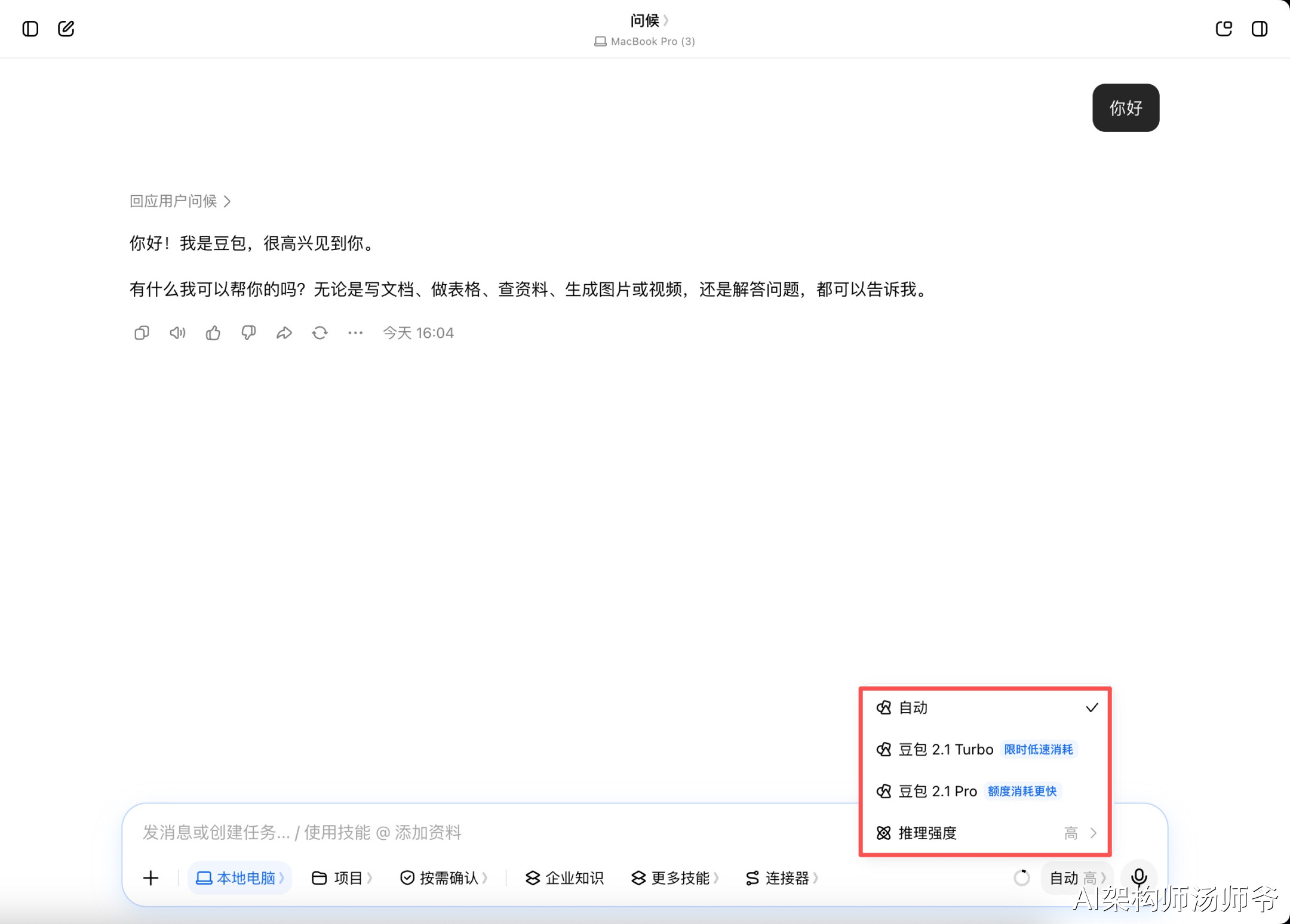Read the reply aloud with speaker icon

tap(177, 332)
